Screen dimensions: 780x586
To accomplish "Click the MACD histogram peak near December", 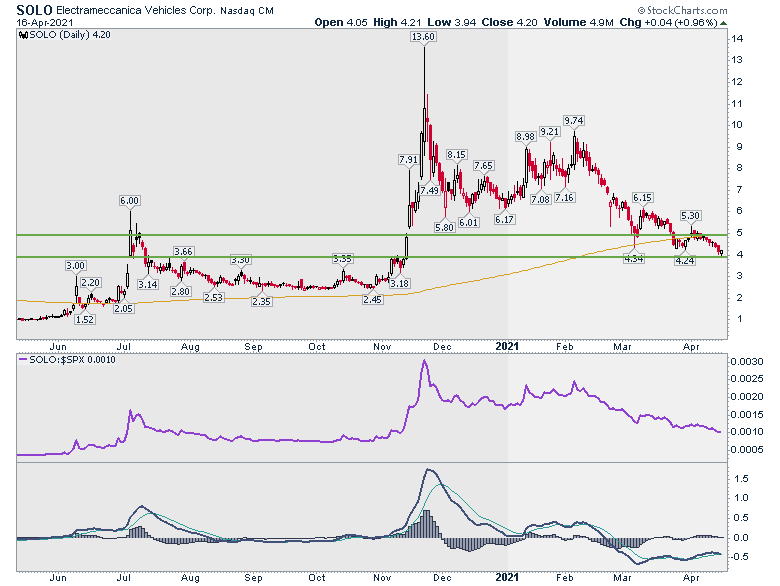I will [x=427, y=522].
